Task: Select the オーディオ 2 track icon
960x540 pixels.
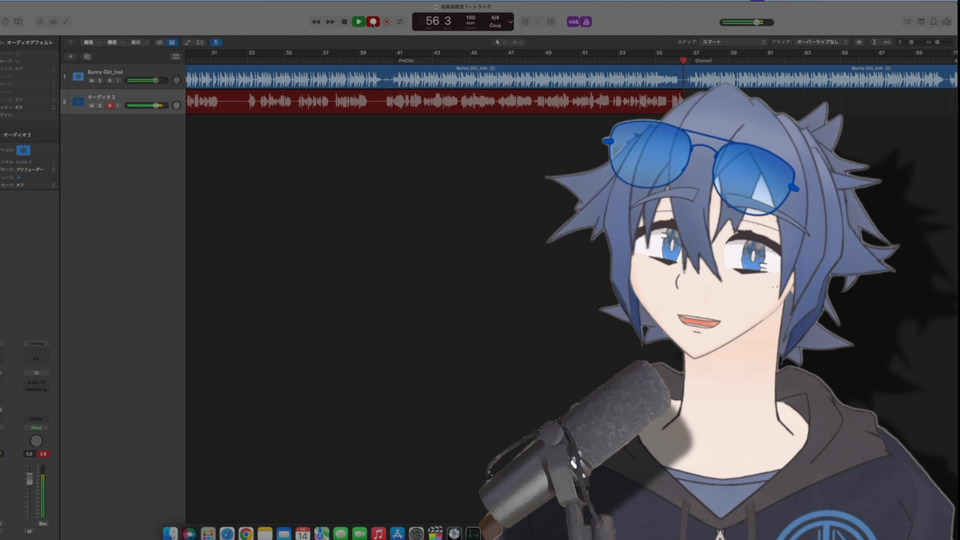Action: pos(78,102)
